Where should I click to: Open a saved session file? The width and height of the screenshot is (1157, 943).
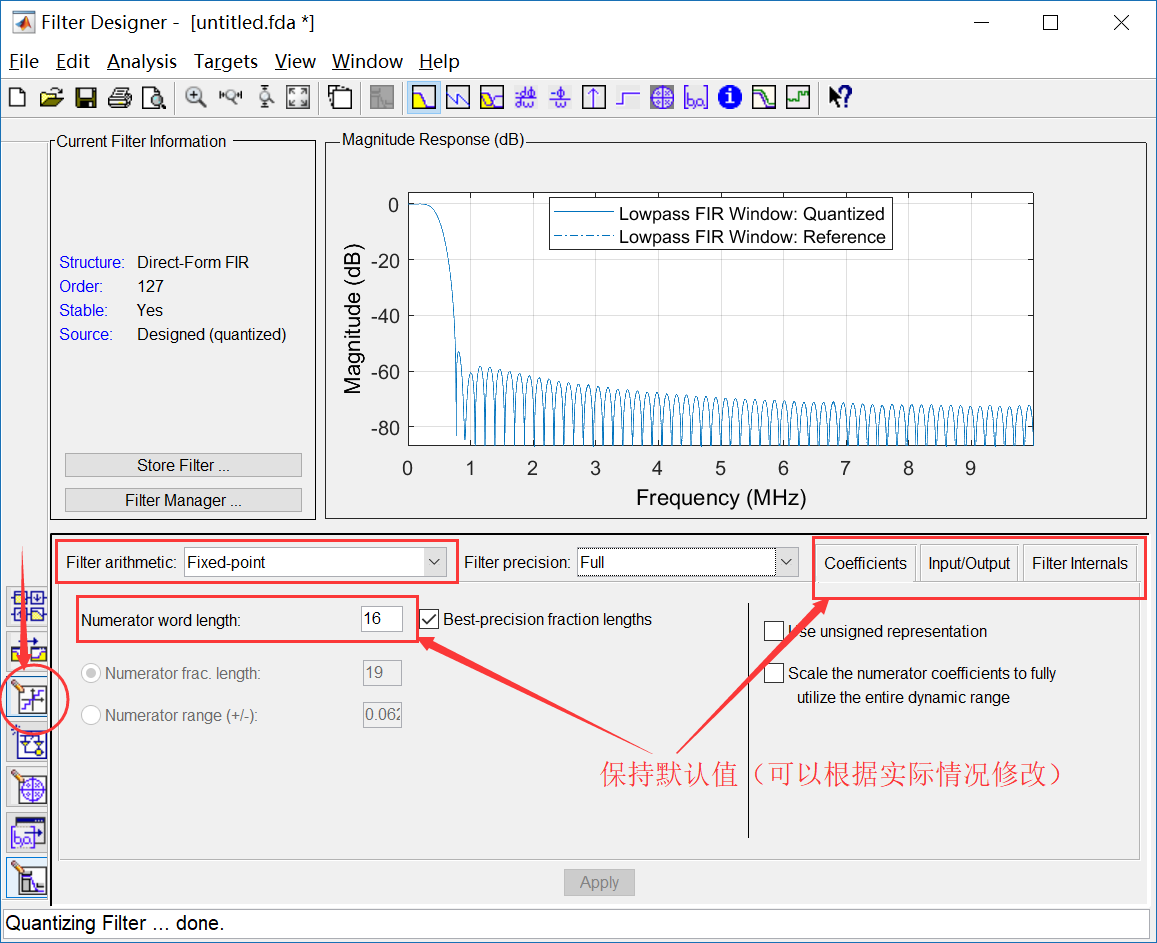[52, 97]
